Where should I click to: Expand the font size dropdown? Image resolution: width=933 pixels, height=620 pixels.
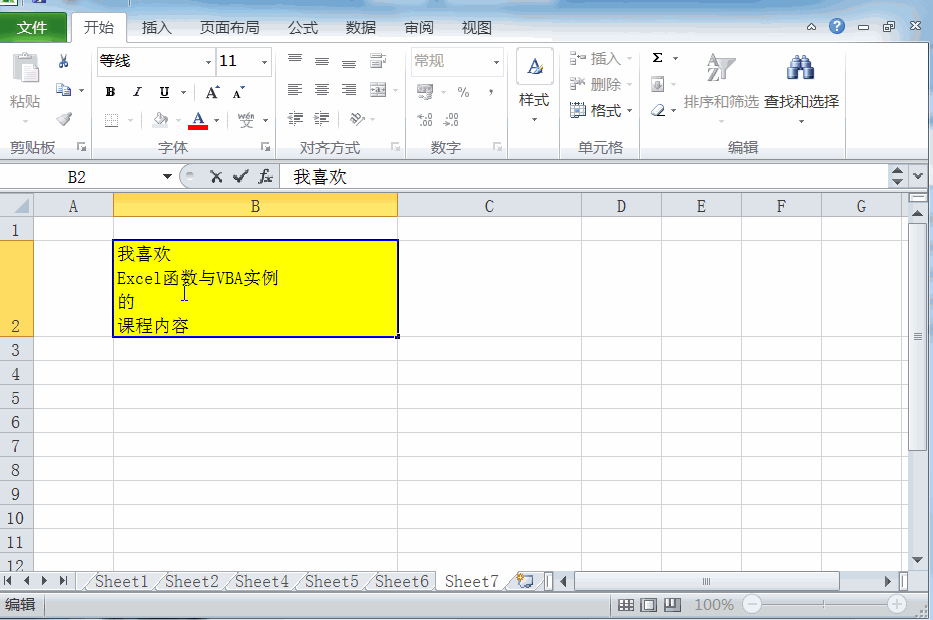(x=264, y=62)
